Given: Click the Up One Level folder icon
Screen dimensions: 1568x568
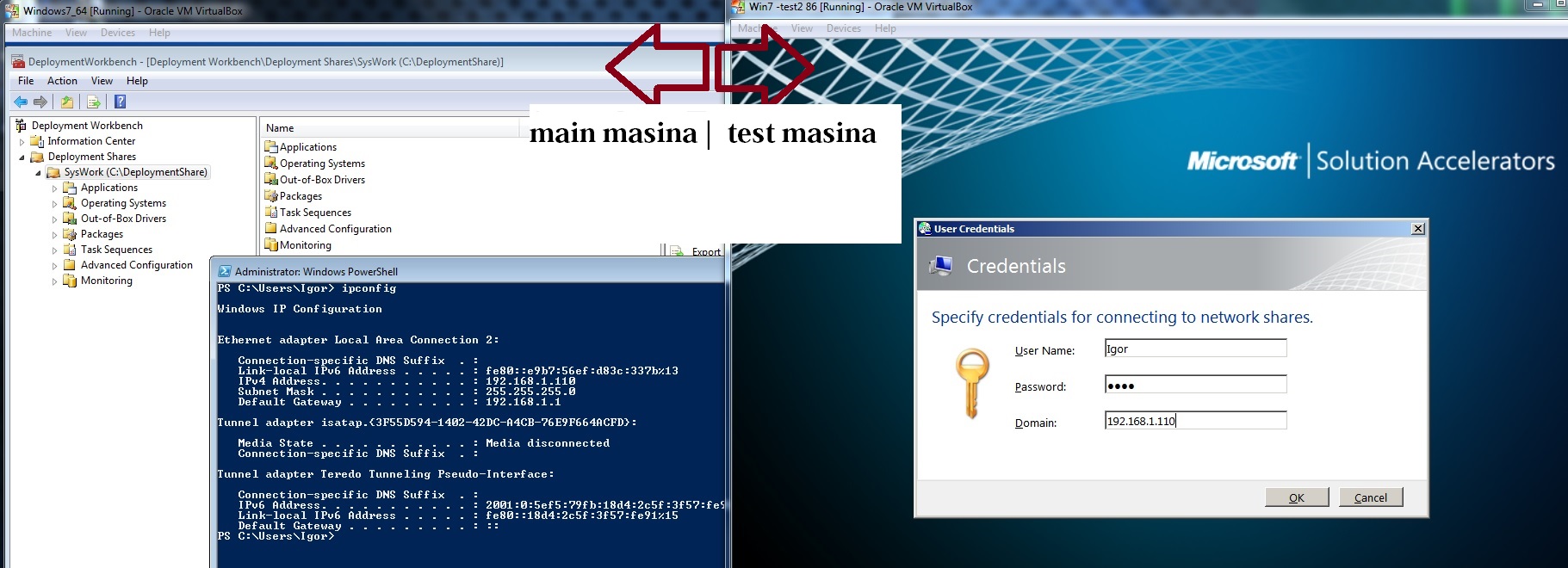Looking at the screenshot, I should tap(66, 102).
